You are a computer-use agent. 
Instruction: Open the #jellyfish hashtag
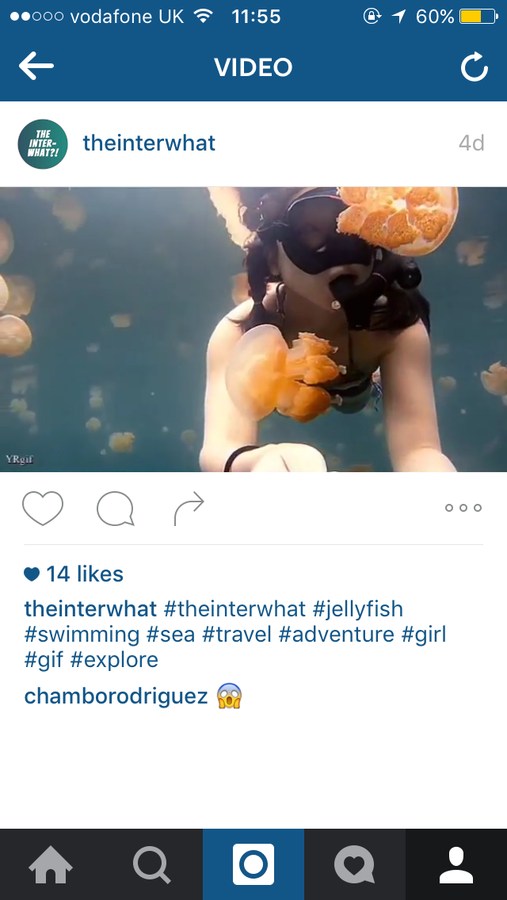tap(358, 609)
